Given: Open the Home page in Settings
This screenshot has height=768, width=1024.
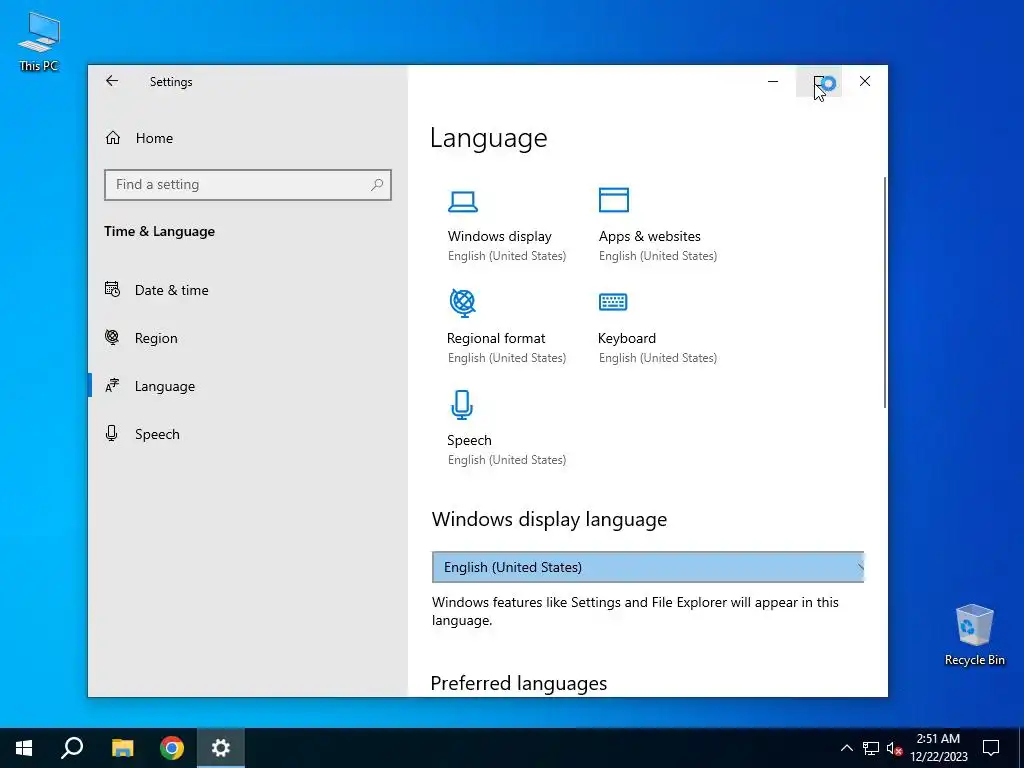Looking at the screenshot, I should [154, 138].
